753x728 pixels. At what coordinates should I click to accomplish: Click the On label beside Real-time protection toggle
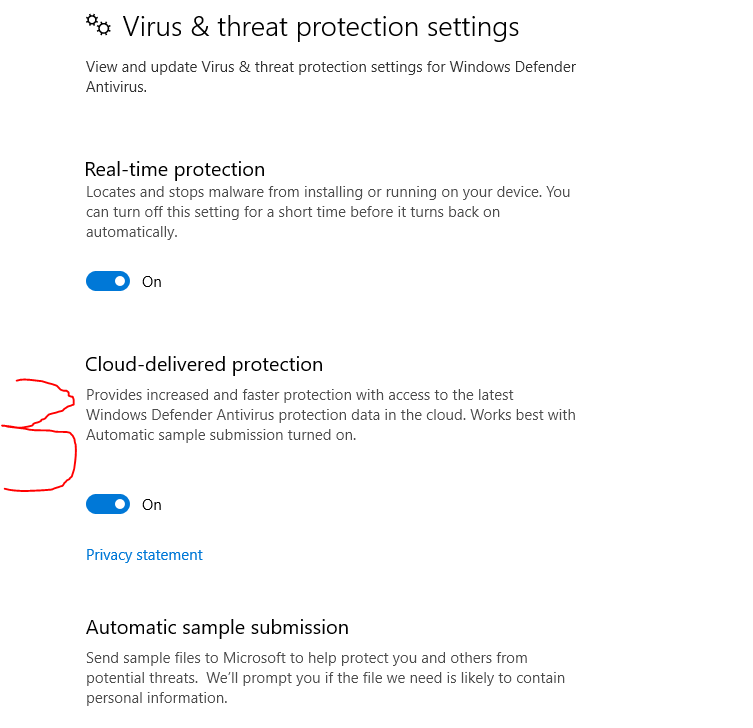[x=152, y=282]
